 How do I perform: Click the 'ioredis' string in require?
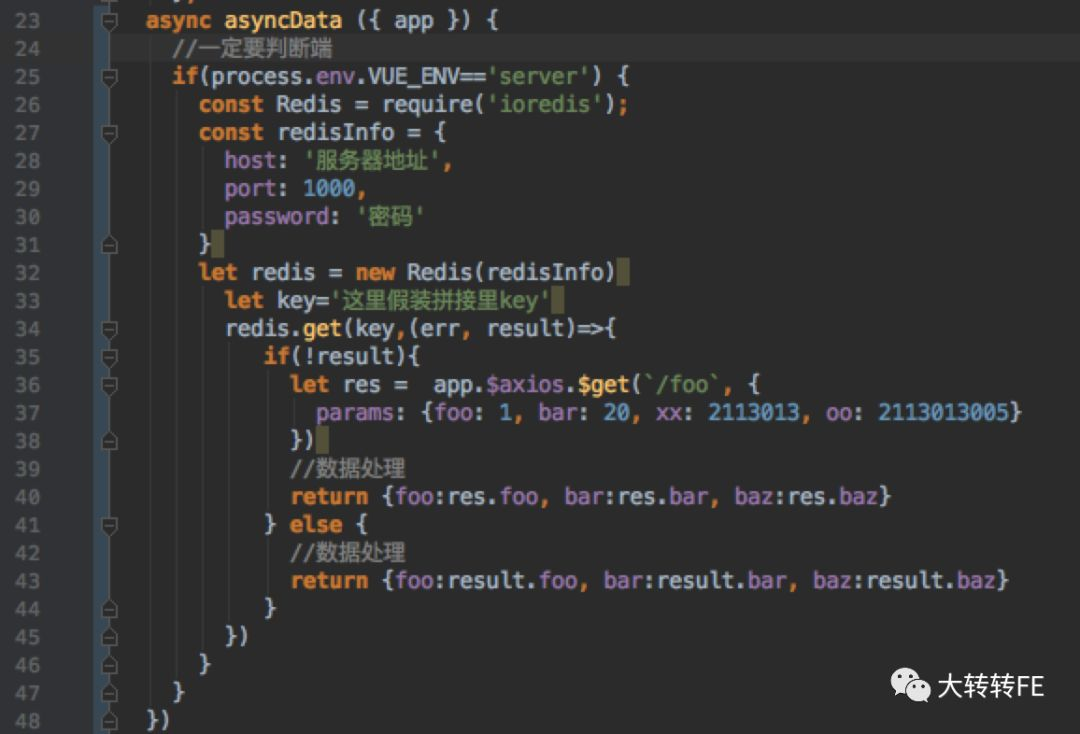pos(545,105)
